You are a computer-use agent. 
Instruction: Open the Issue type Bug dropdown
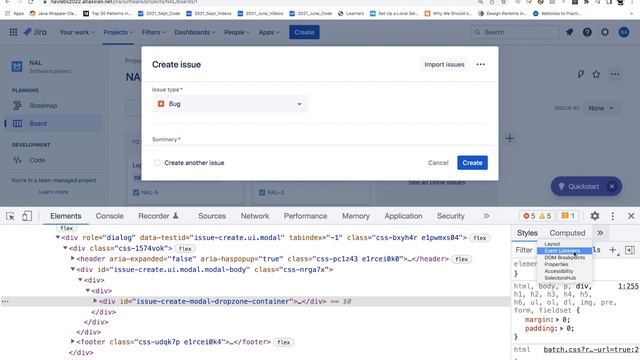(230, 104)
